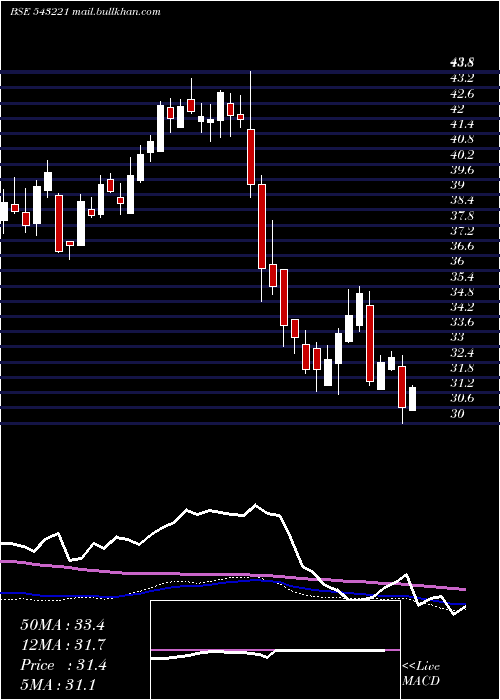Click the 37.2 price axis label
The height and width of the screenshot is (700, 500).
[462, 231]
